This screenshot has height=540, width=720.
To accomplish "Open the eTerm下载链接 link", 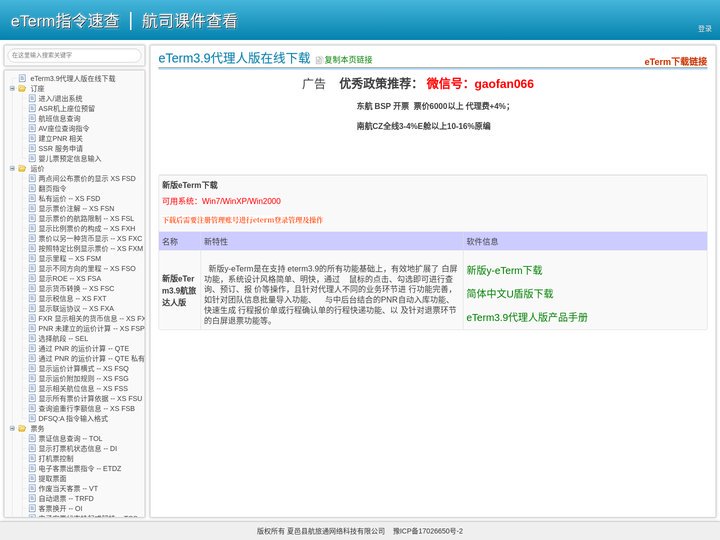I will 675,62.
